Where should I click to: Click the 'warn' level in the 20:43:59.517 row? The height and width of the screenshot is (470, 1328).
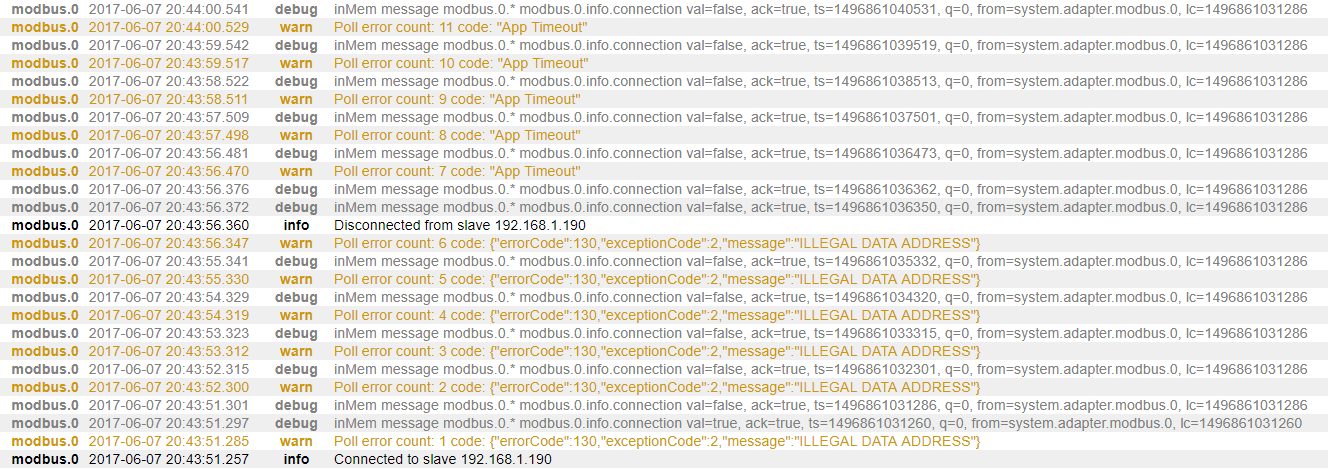pos(296,63)
